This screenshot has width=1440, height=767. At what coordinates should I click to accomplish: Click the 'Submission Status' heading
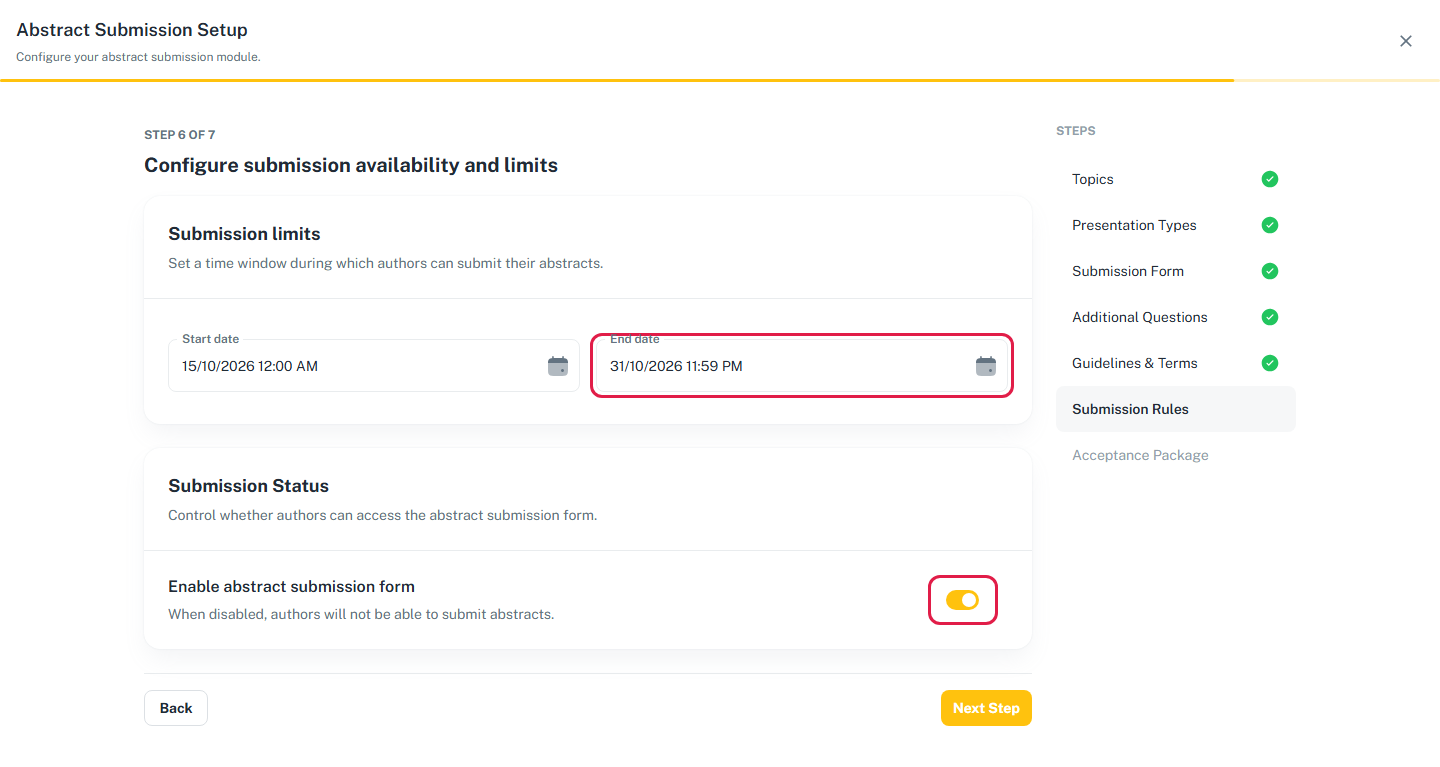[x=248, y=486]
